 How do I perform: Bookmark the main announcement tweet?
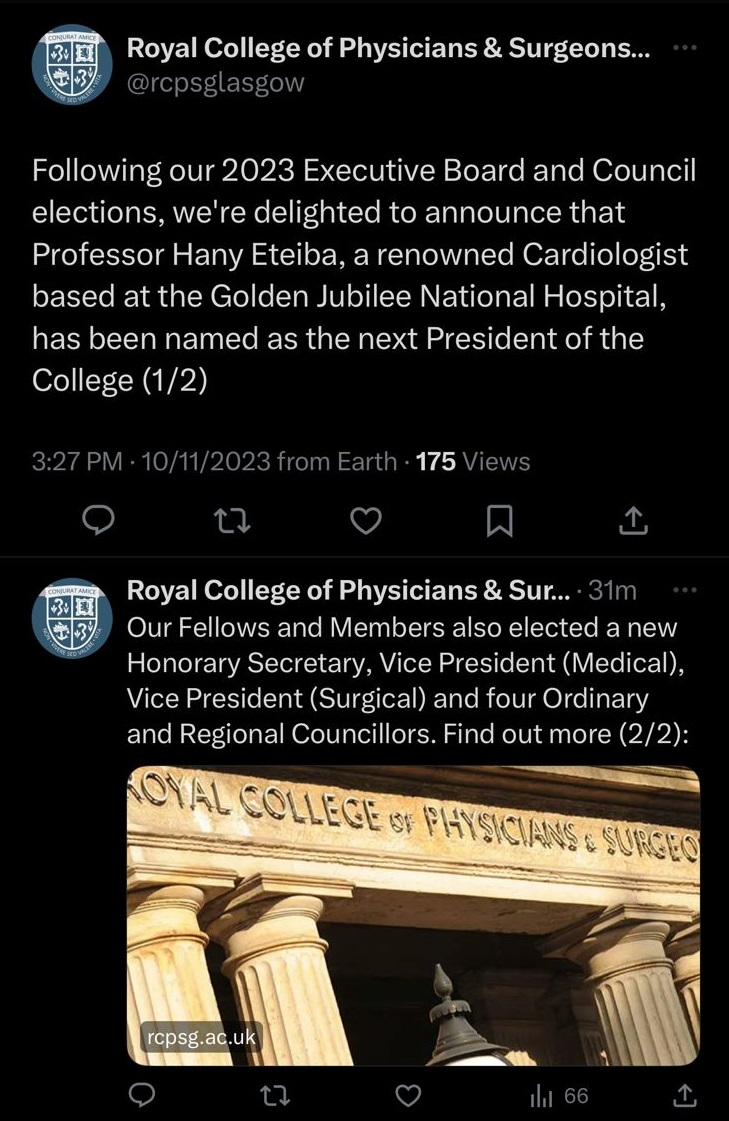[500, 518]
